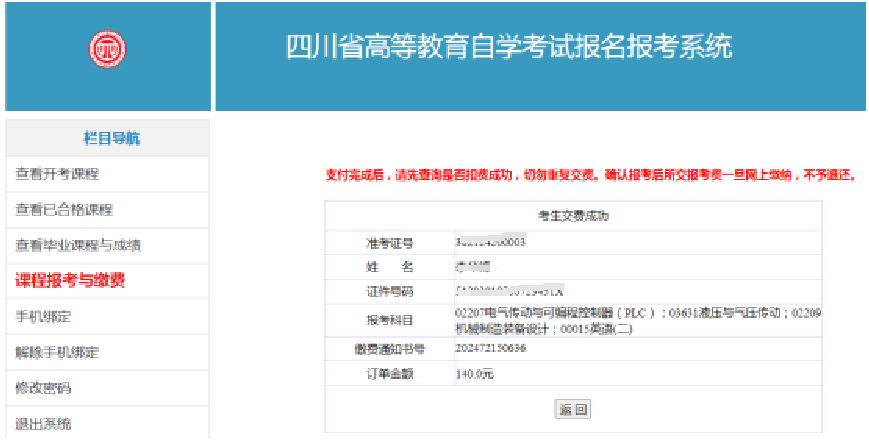Click the 报考科目 course list text
Screen dimensions: 869x440
(637, 320)
